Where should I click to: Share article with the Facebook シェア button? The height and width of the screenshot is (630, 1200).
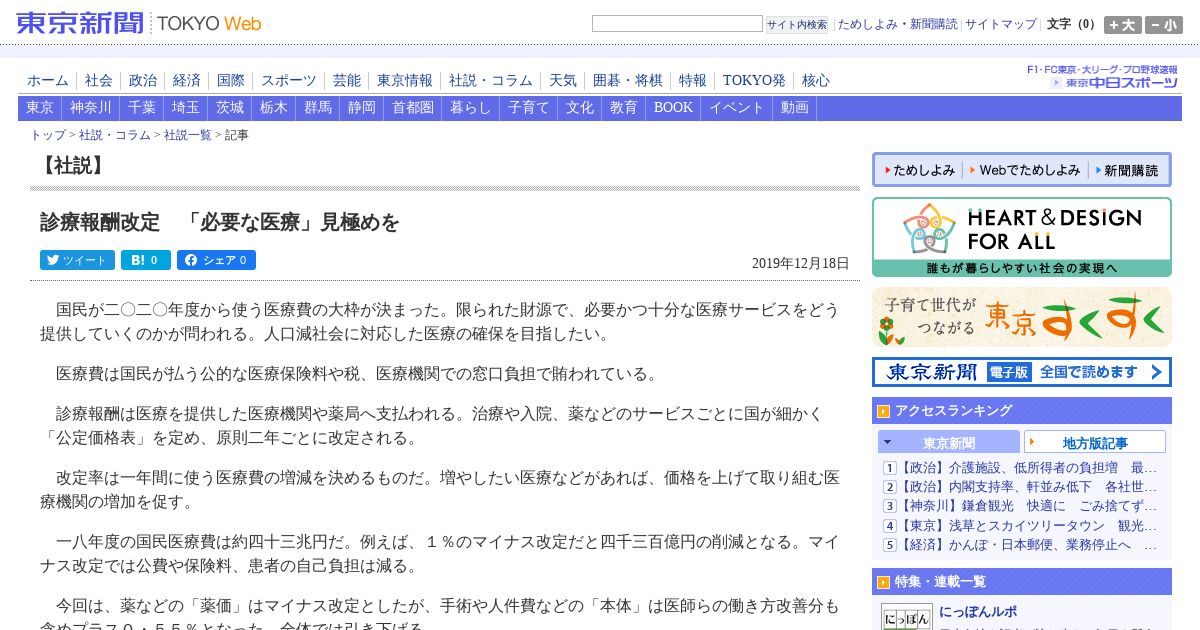[x=216, y=260]
